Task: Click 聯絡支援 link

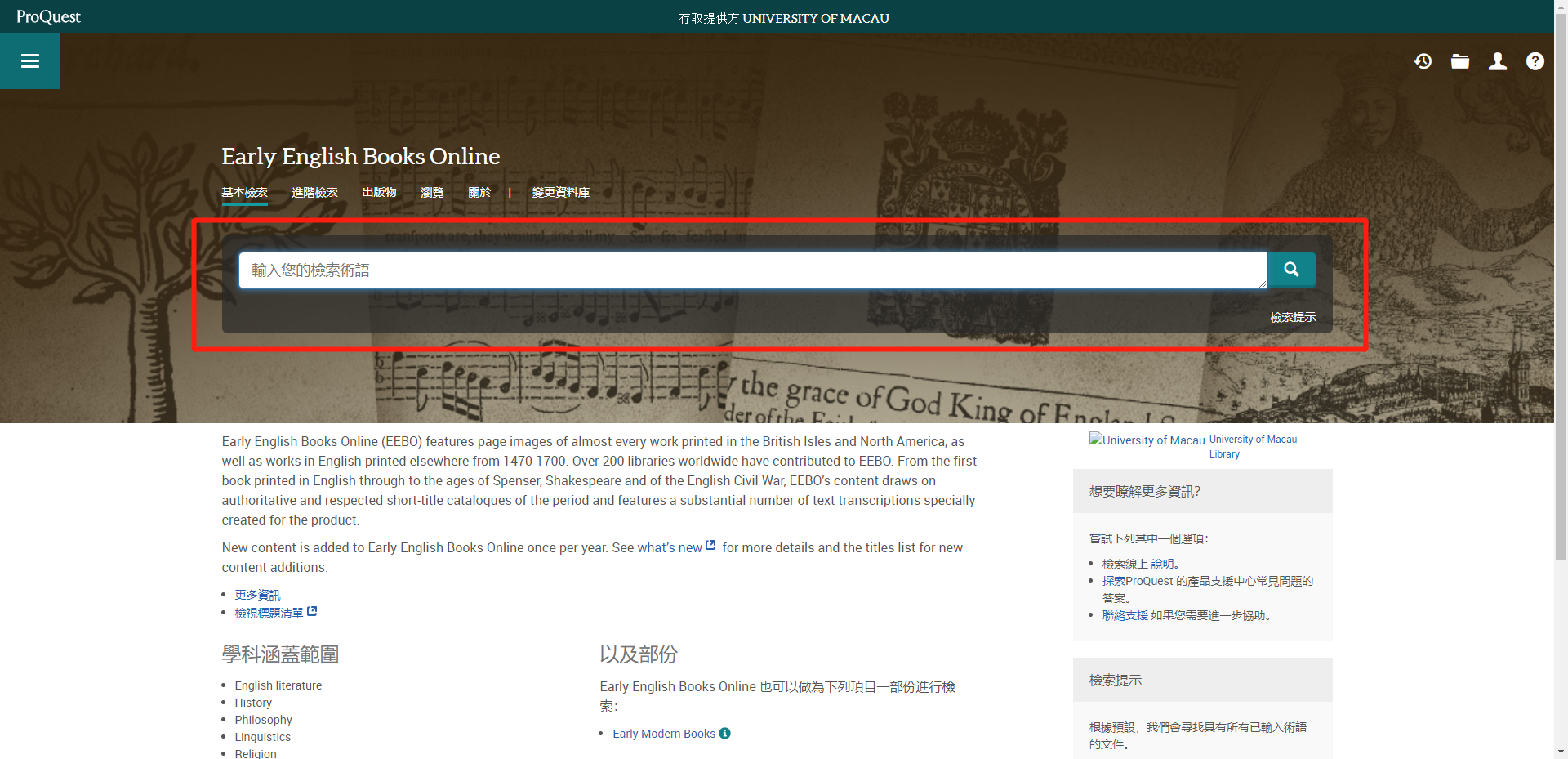Action: click(1125, 615)
